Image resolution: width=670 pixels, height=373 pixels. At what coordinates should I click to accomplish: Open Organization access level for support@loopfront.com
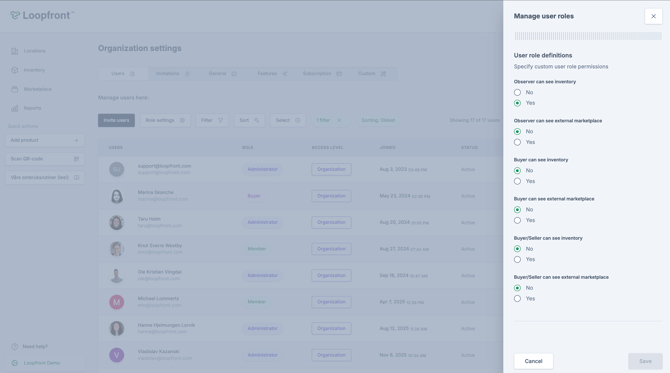[x=331, y=169]
